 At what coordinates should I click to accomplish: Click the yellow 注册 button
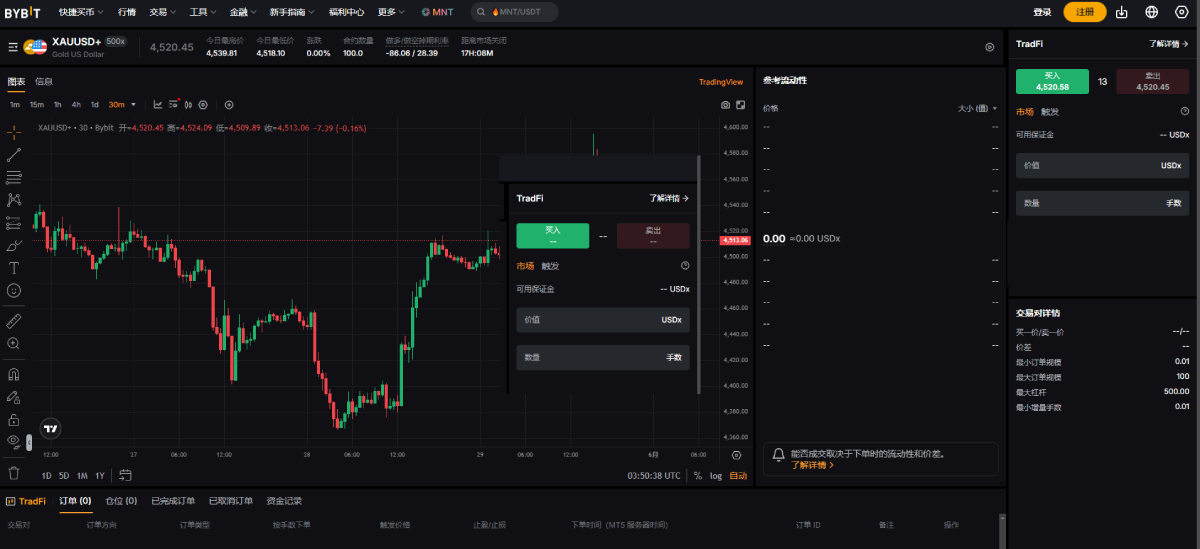[1085, 12]
